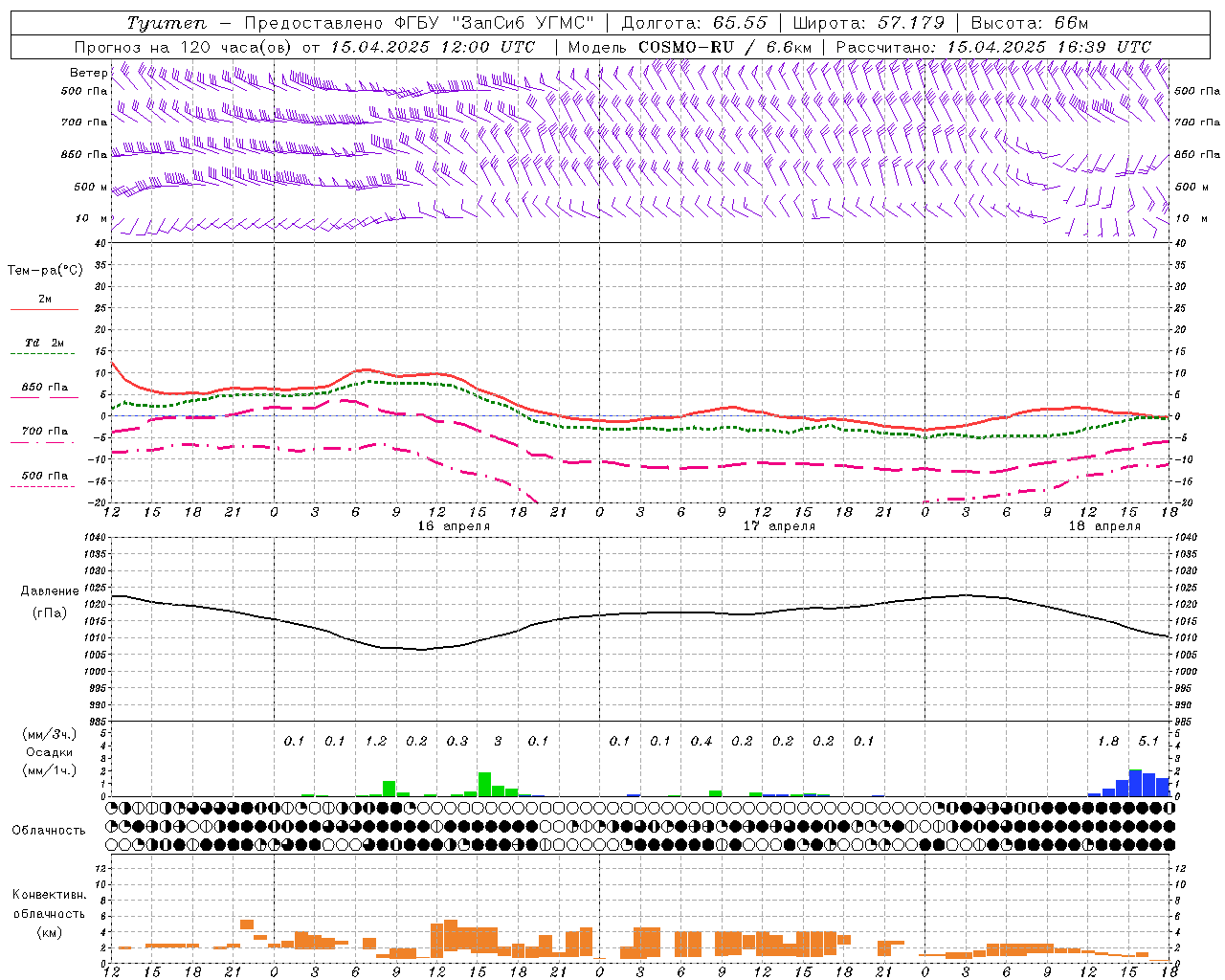1225x980 pixels.
Task: Click the (мм/1ч.) precipitation unit label
Action: click(50, 769)
